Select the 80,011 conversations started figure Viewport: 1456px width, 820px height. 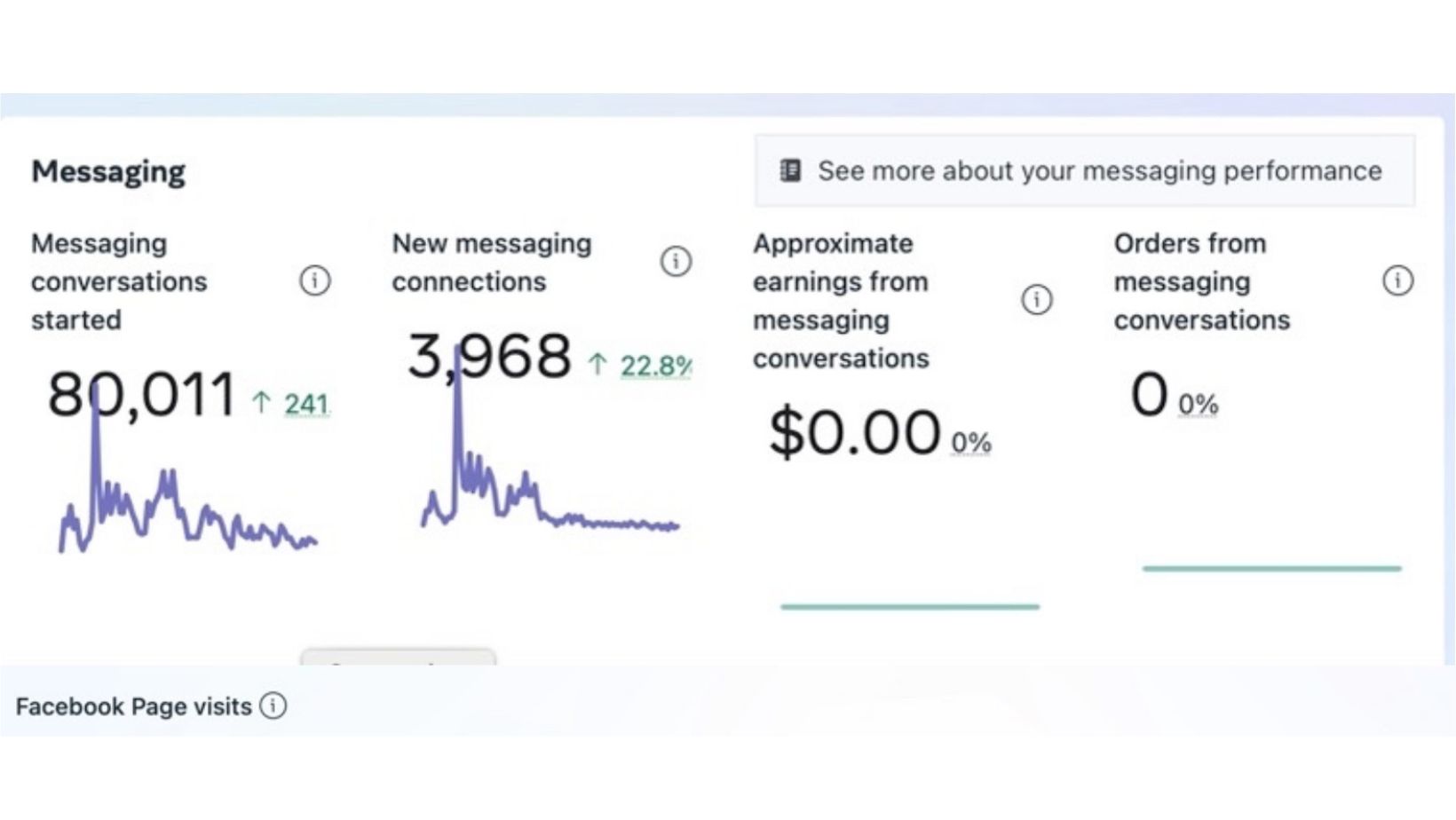pos(142,394)
